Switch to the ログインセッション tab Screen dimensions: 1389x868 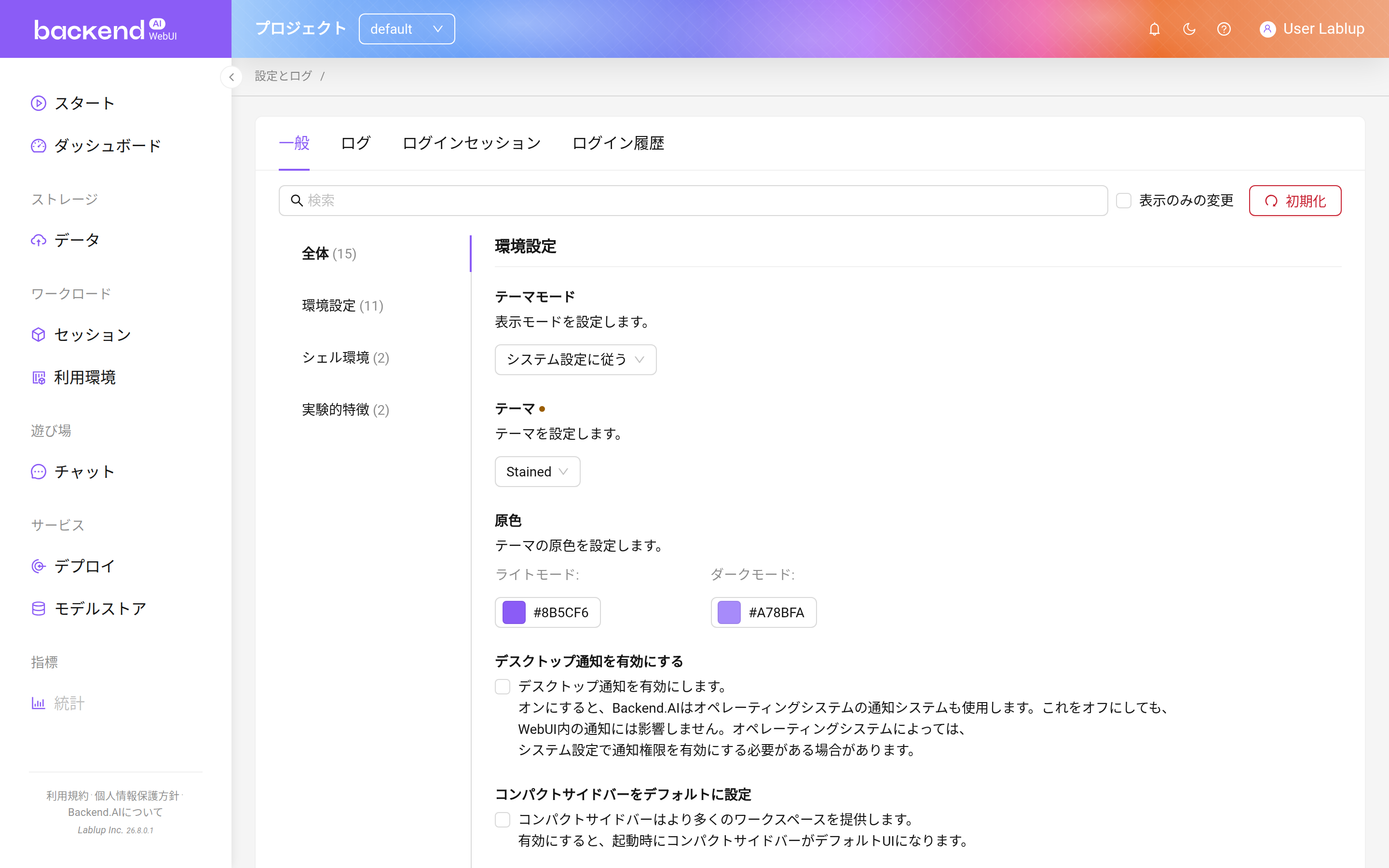471,143
